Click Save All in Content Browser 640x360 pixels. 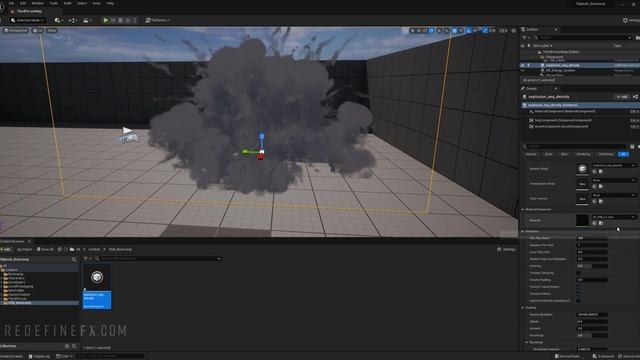click(45, 249)
